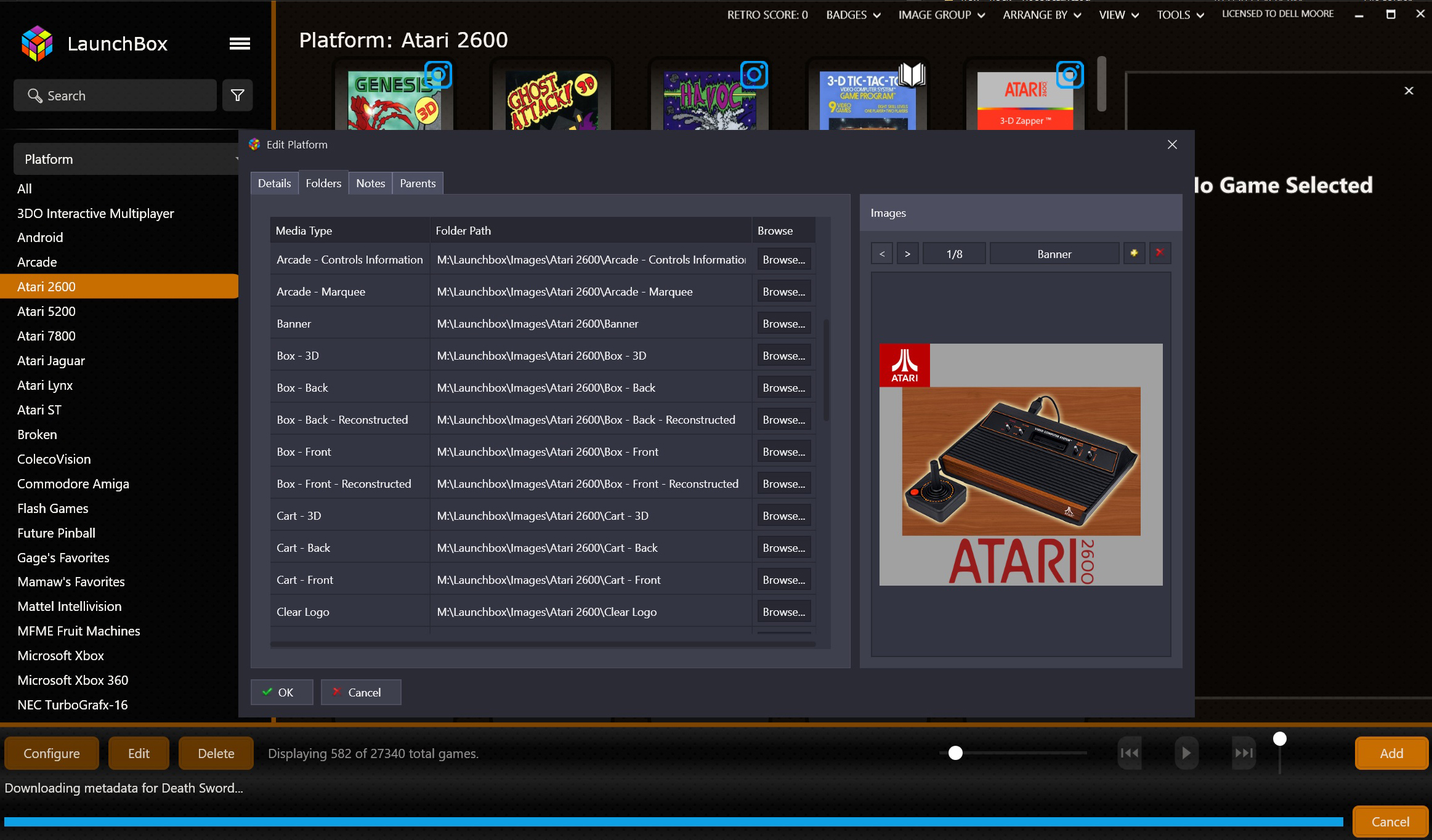The height and width of the screenshot is (840, 1432).
Task: Expand the BADGES menu
Action: pos(853,15)
